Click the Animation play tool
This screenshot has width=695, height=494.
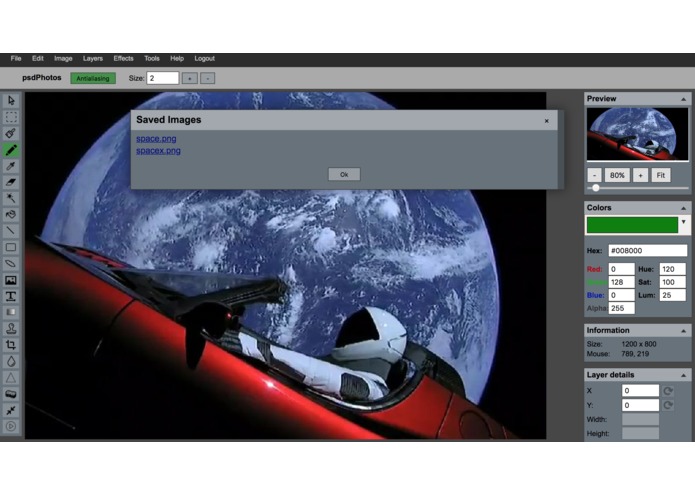pyautogui.click(x=11, y=426)
